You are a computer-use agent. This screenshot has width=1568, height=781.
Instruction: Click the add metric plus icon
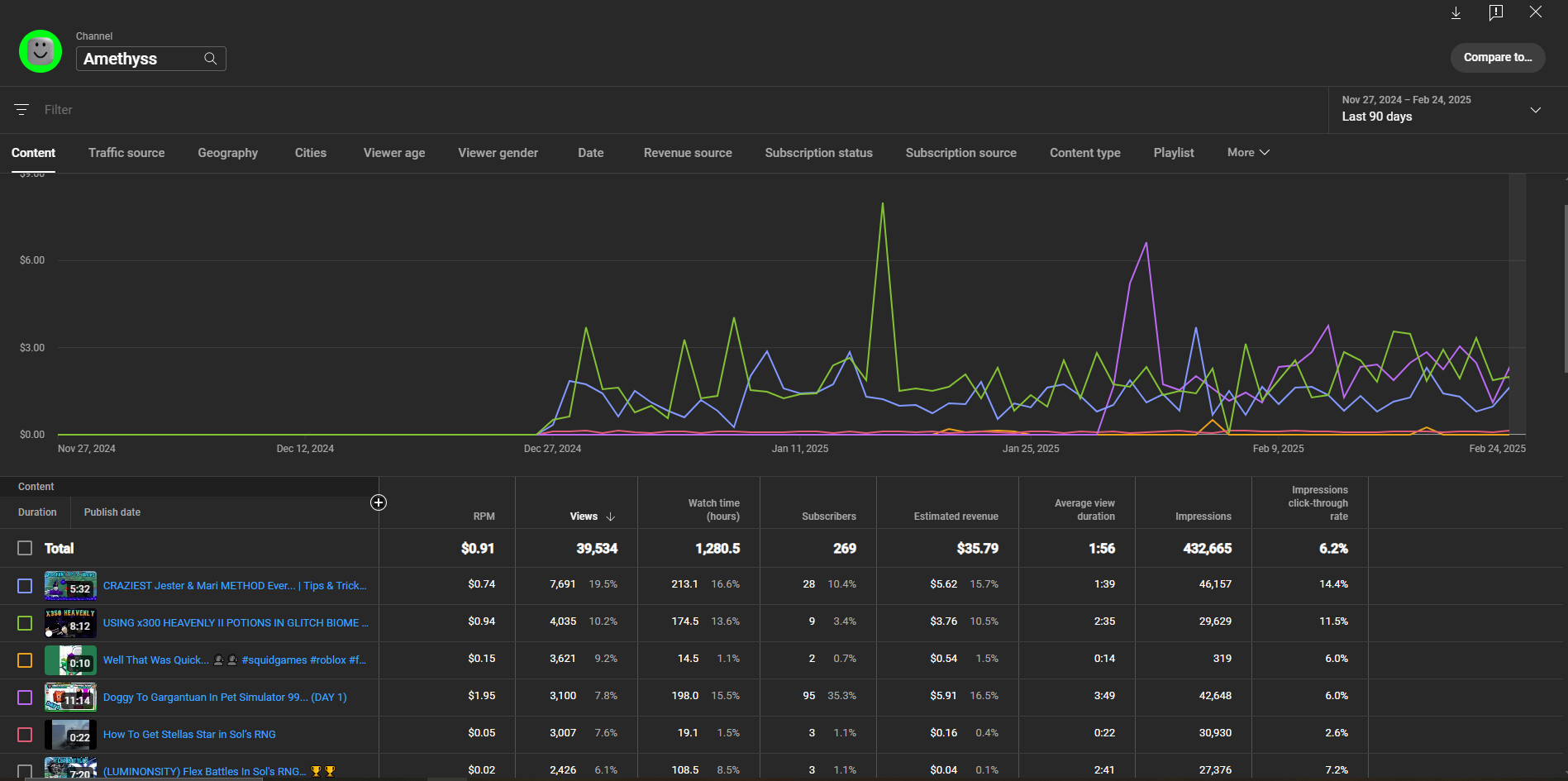click(x=379, y=502)
